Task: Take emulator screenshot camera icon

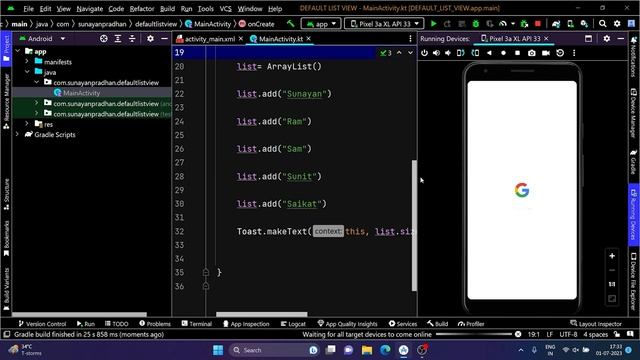Action: [x=531, y=53]
